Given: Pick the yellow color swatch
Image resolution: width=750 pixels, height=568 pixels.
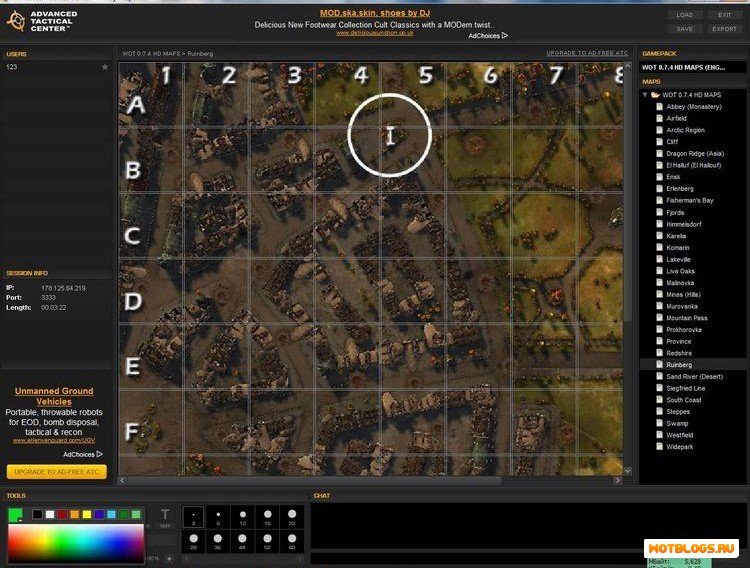Looking at the screenshot, I should [87, 514].
